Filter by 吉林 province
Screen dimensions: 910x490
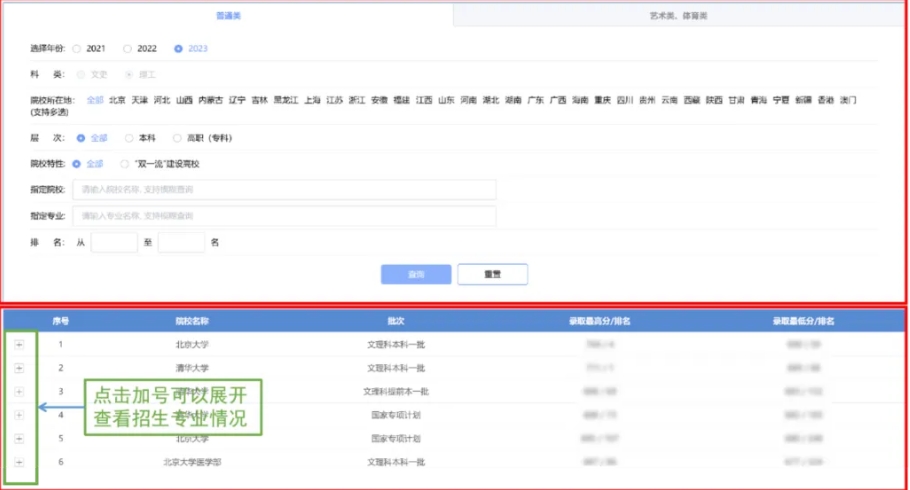click(x=259, y=100)
